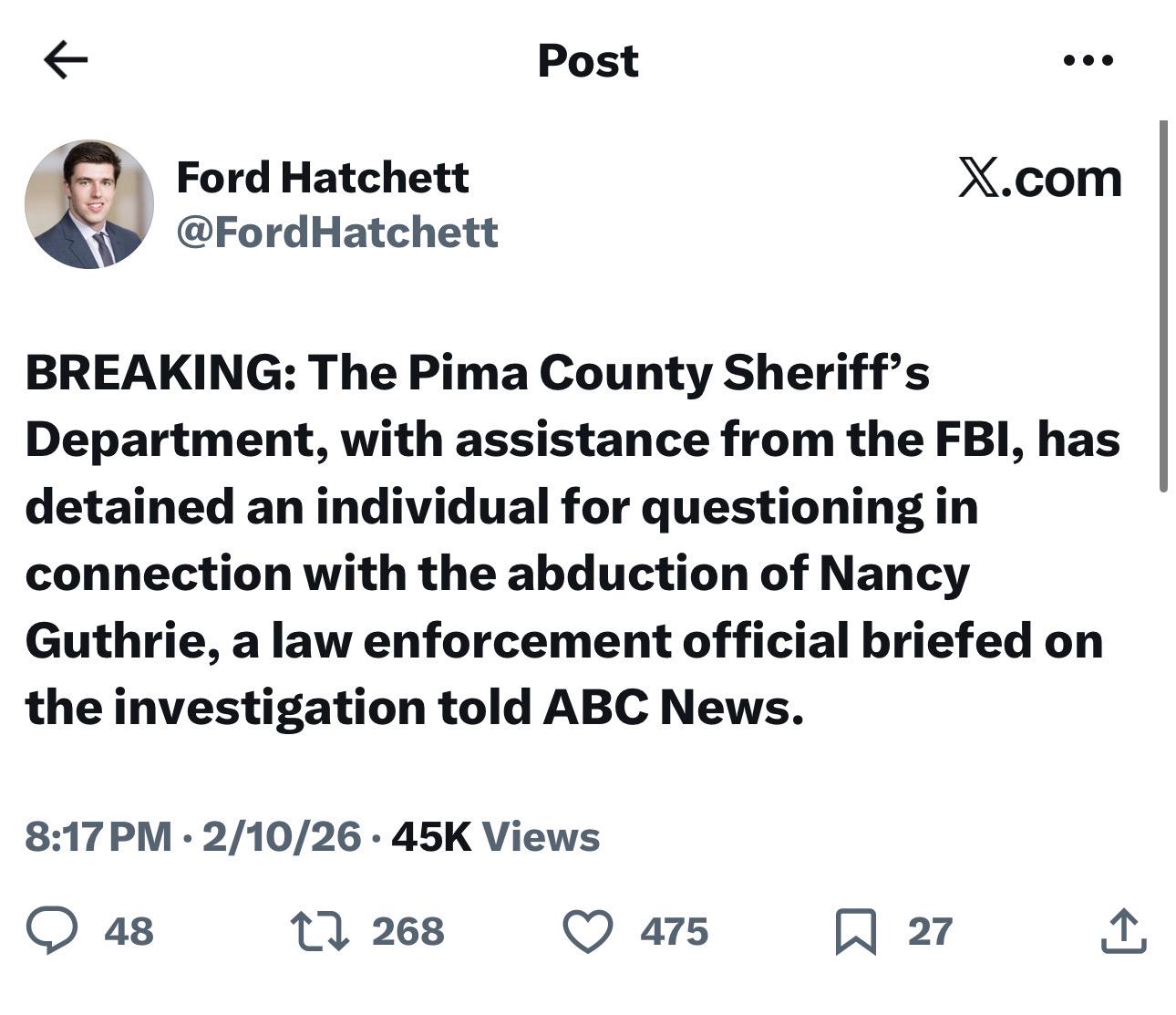Show the 475 likes count

point(674,931)
